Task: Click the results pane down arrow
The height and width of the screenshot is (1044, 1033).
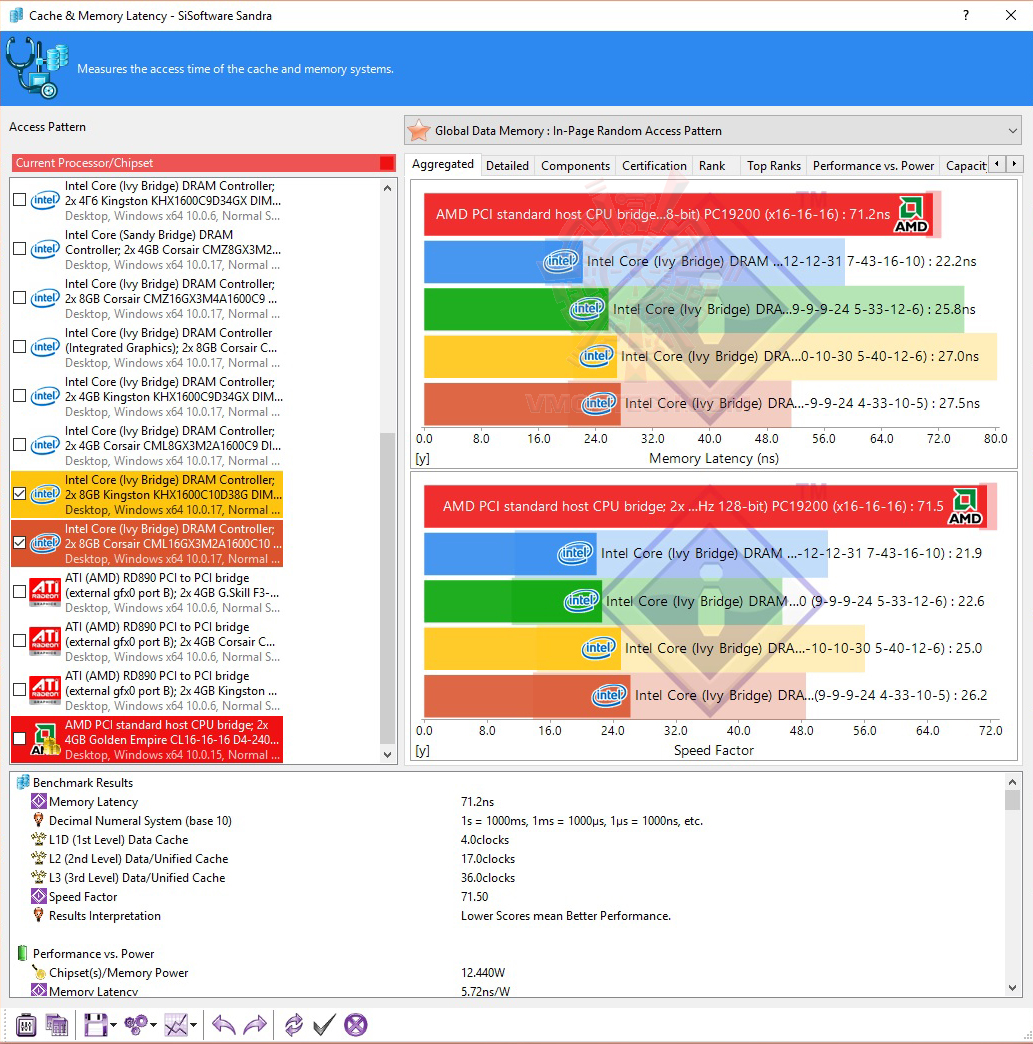Action: pos(1012,988)
